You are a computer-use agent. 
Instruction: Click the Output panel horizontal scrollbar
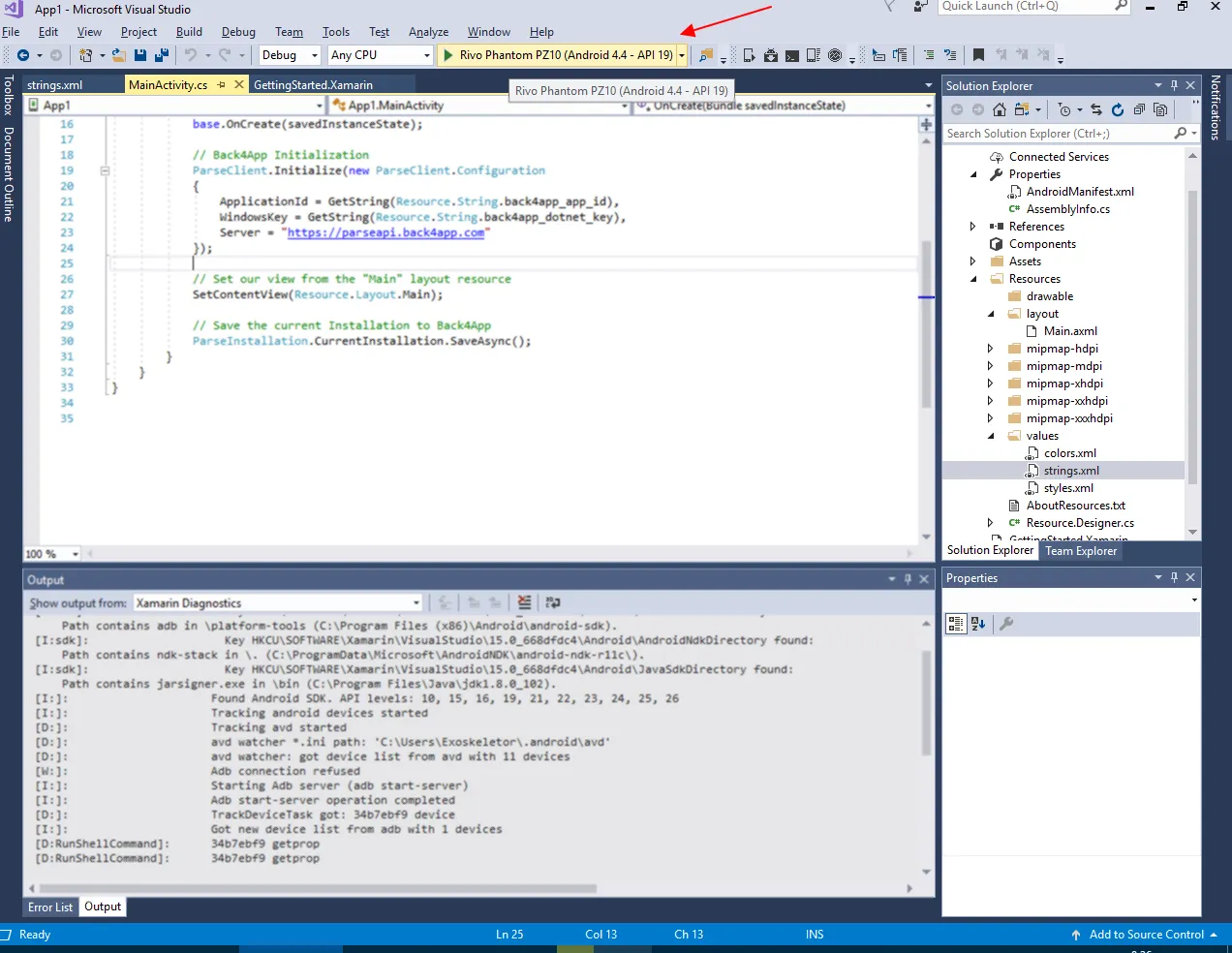tap(318, 888)
